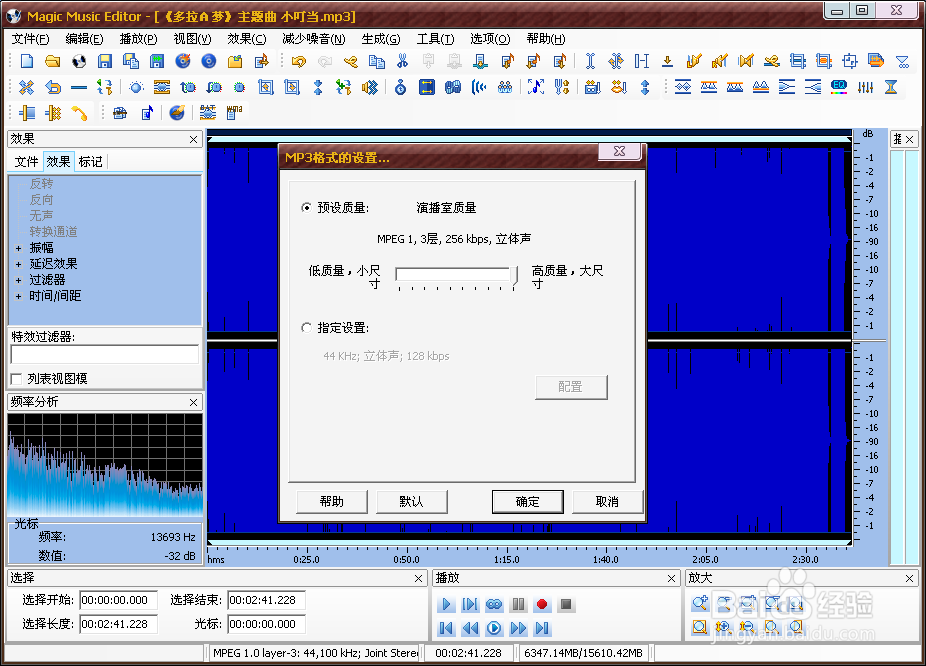Select the 预设质量 radio button

coord(306,207)
